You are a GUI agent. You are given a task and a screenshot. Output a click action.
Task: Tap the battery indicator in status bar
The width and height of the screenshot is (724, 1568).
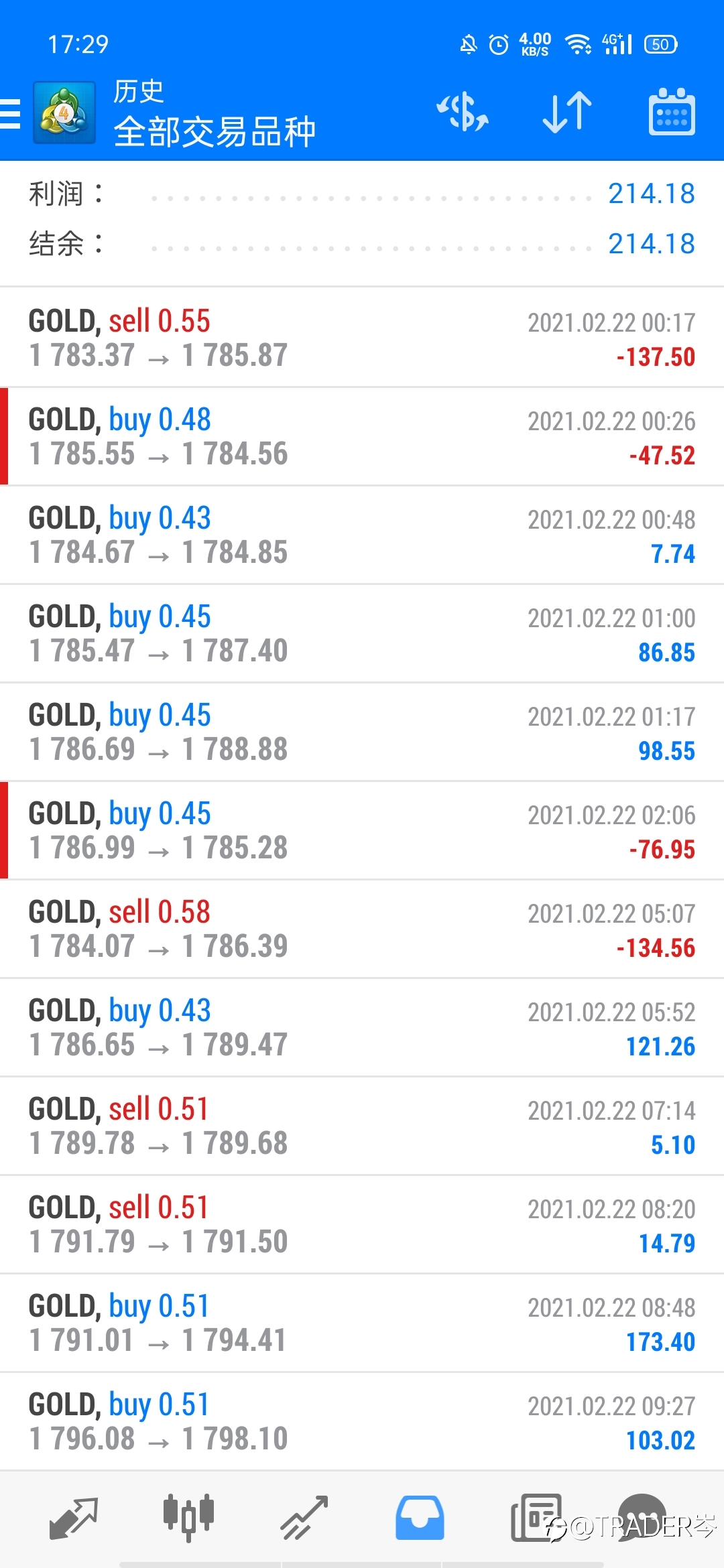pyautogui.click(x=660, y=44)
